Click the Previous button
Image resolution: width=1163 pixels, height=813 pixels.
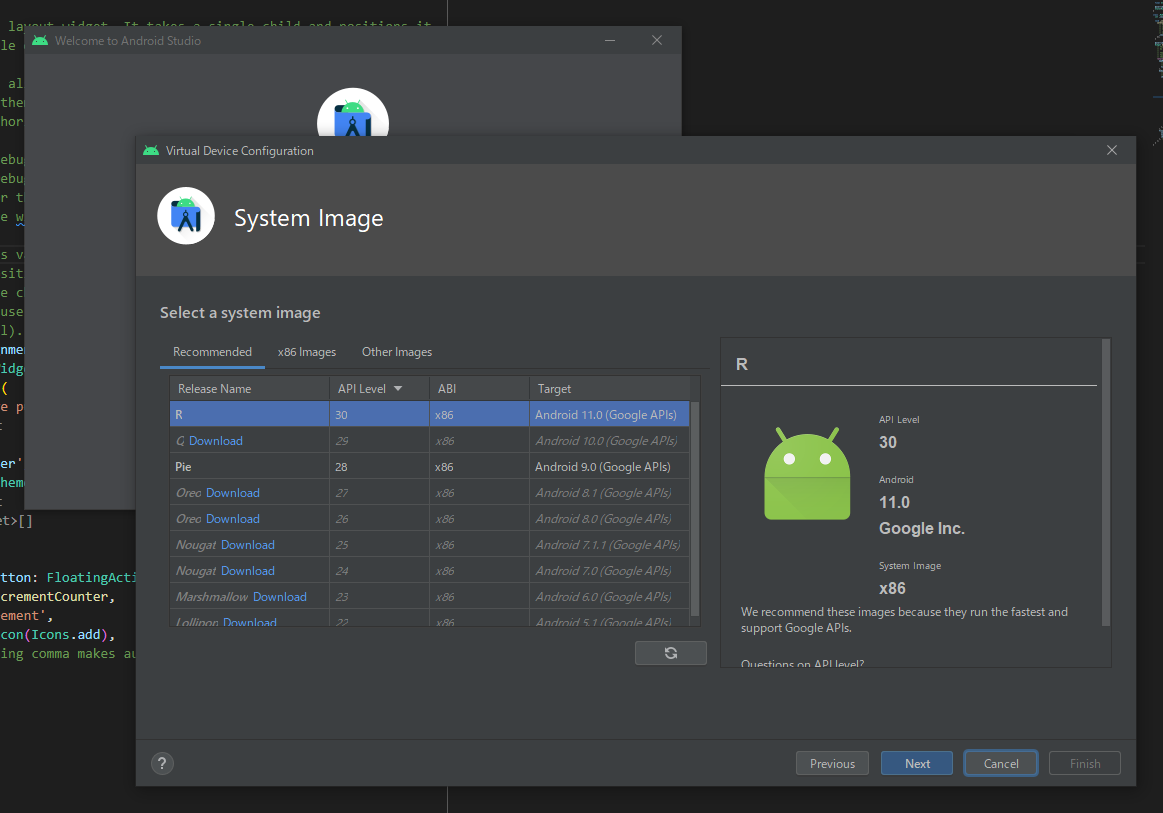point(832,763)
